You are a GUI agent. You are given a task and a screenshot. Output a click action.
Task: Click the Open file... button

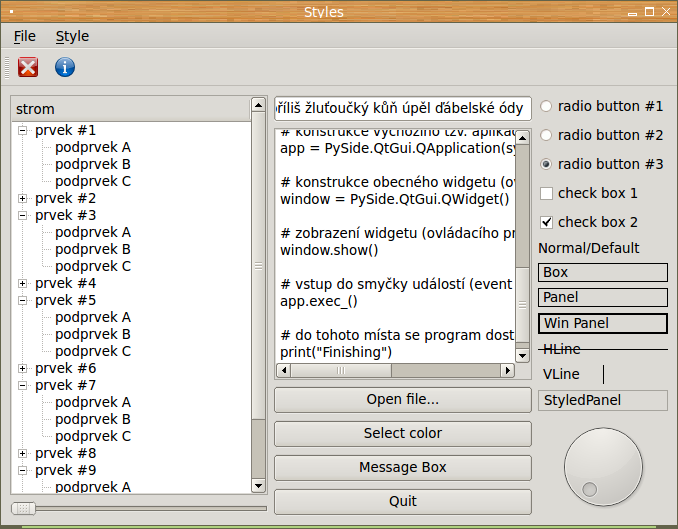click(x=403, y=399)
